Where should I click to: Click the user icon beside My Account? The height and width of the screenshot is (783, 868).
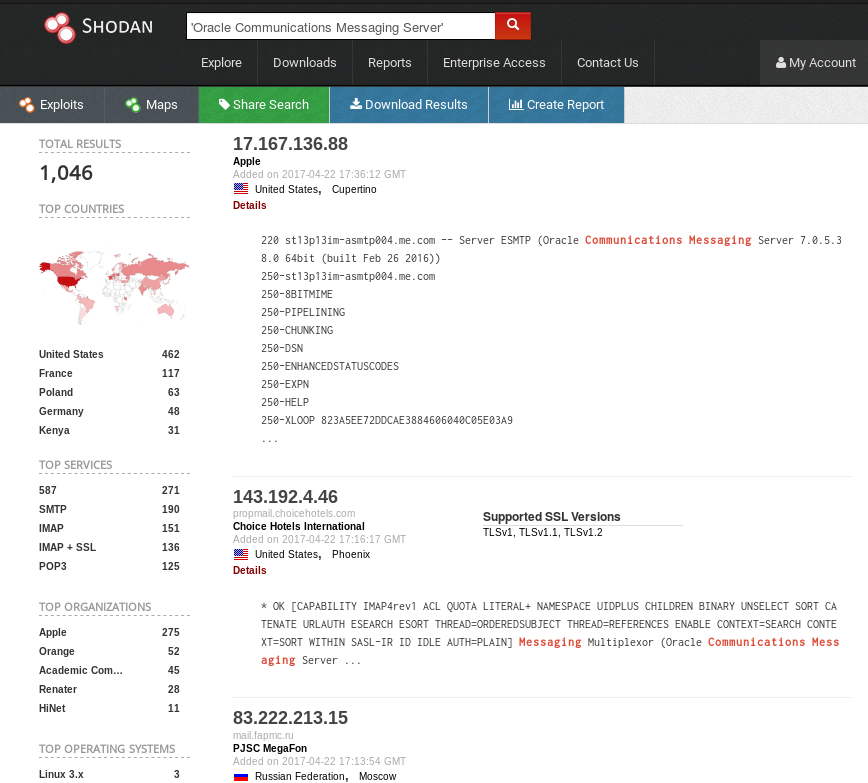coord(781,63)
